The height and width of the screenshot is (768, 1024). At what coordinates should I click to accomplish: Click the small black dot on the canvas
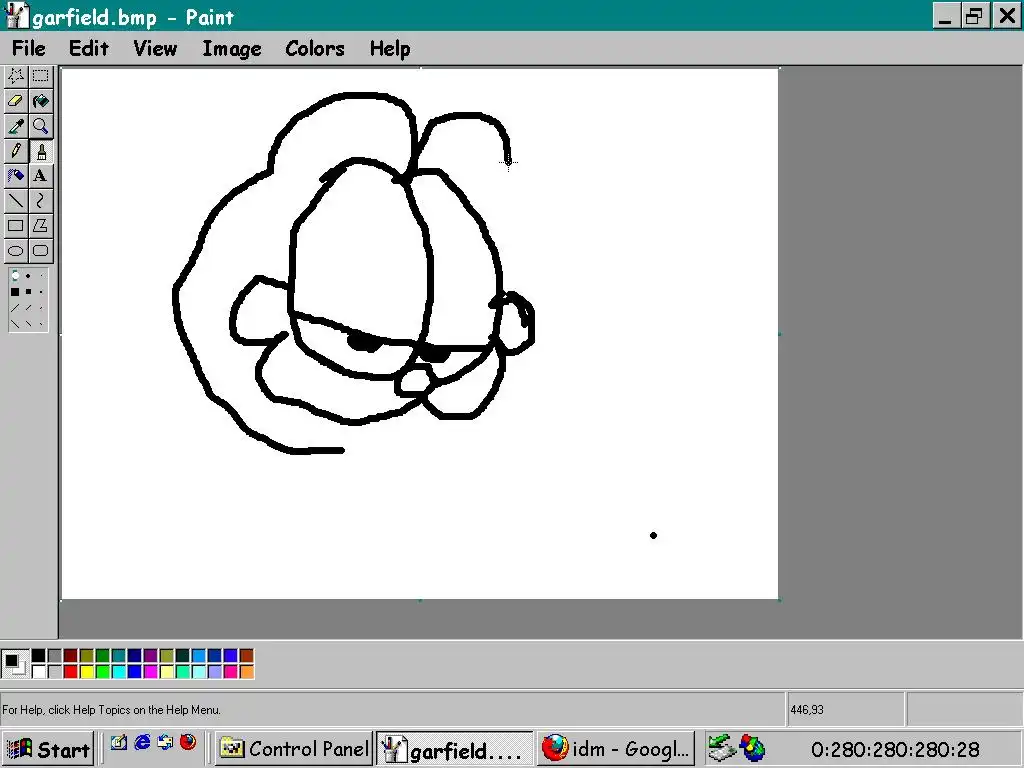(x=653, y=536)
